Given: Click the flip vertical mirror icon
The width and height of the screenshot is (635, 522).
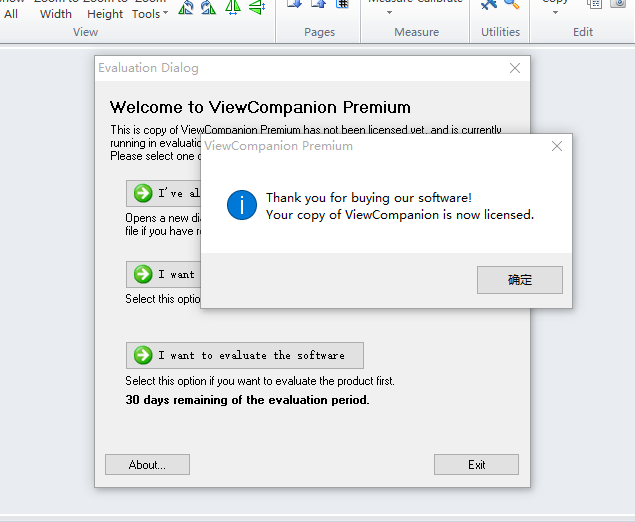Looking at the screenshot, I should click(x=256, y=8).
